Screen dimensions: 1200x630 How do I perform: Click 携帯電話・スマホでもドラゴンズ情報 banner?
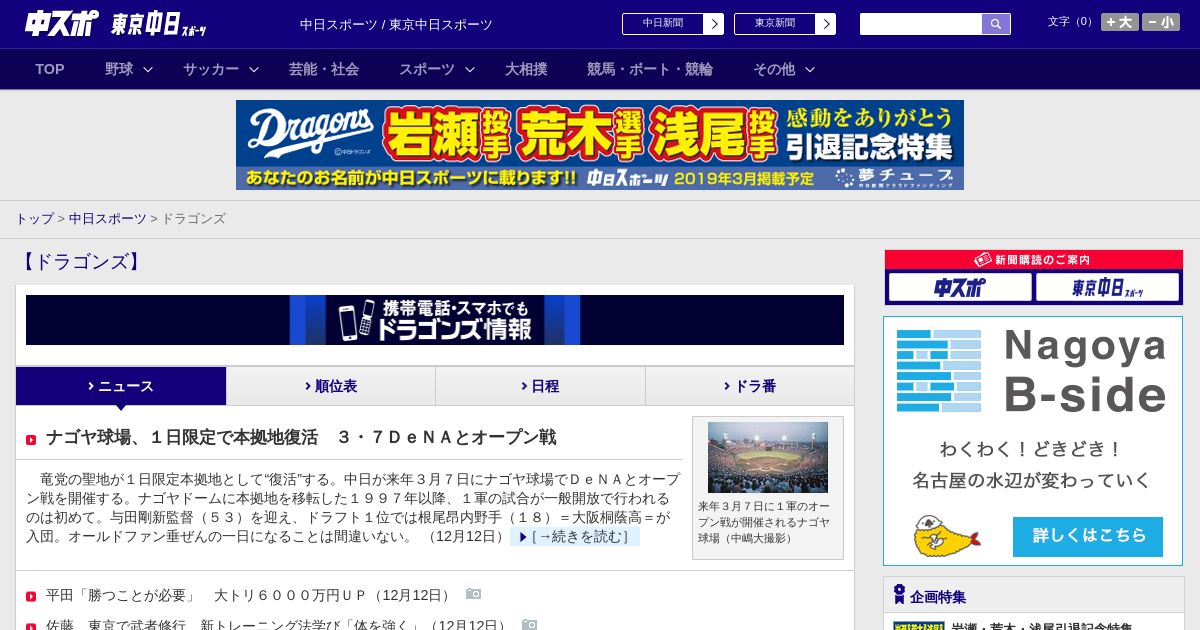point(435,320)
